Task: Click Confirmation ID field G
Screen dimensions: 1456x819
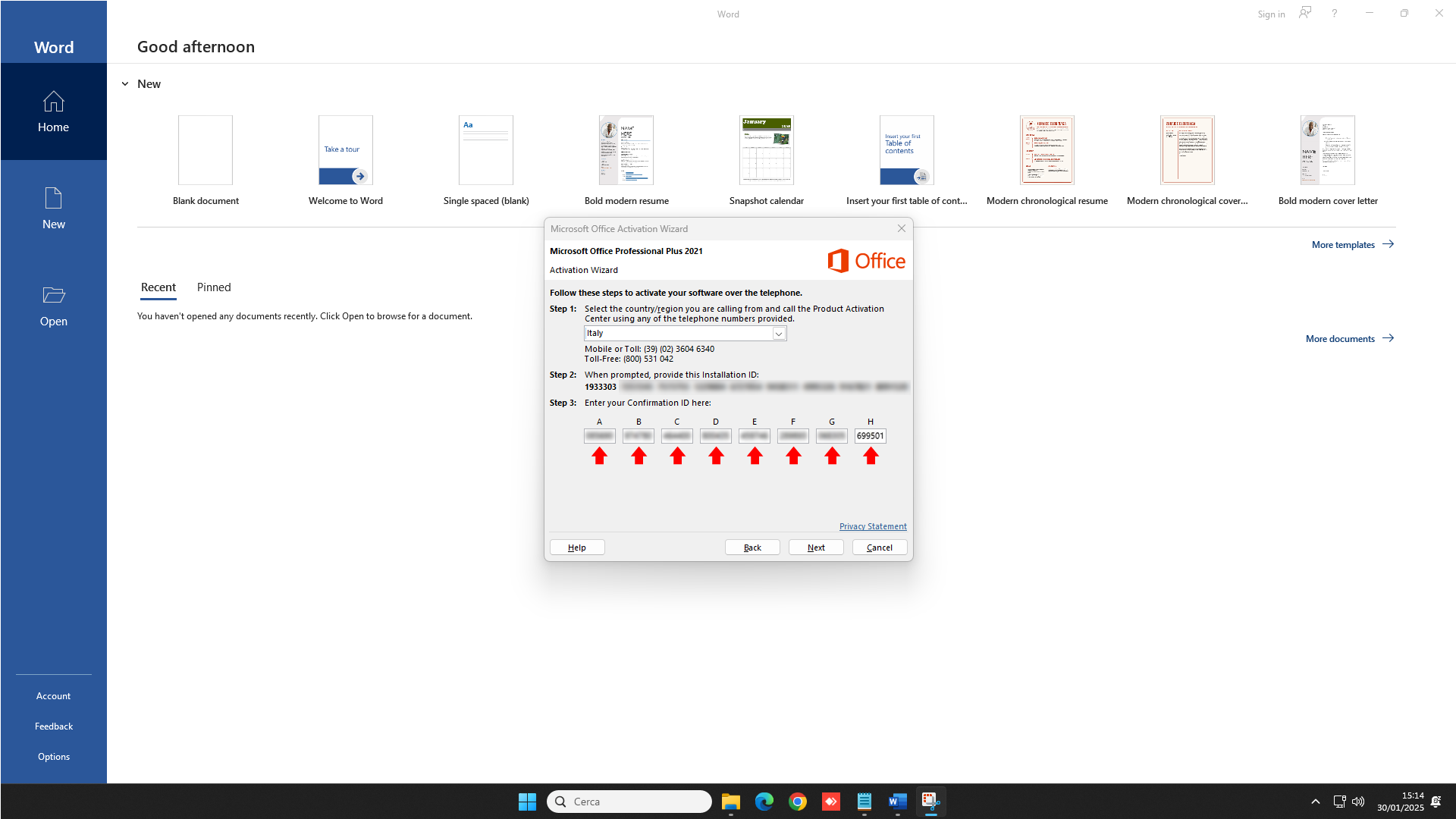Action: (831, 436)
